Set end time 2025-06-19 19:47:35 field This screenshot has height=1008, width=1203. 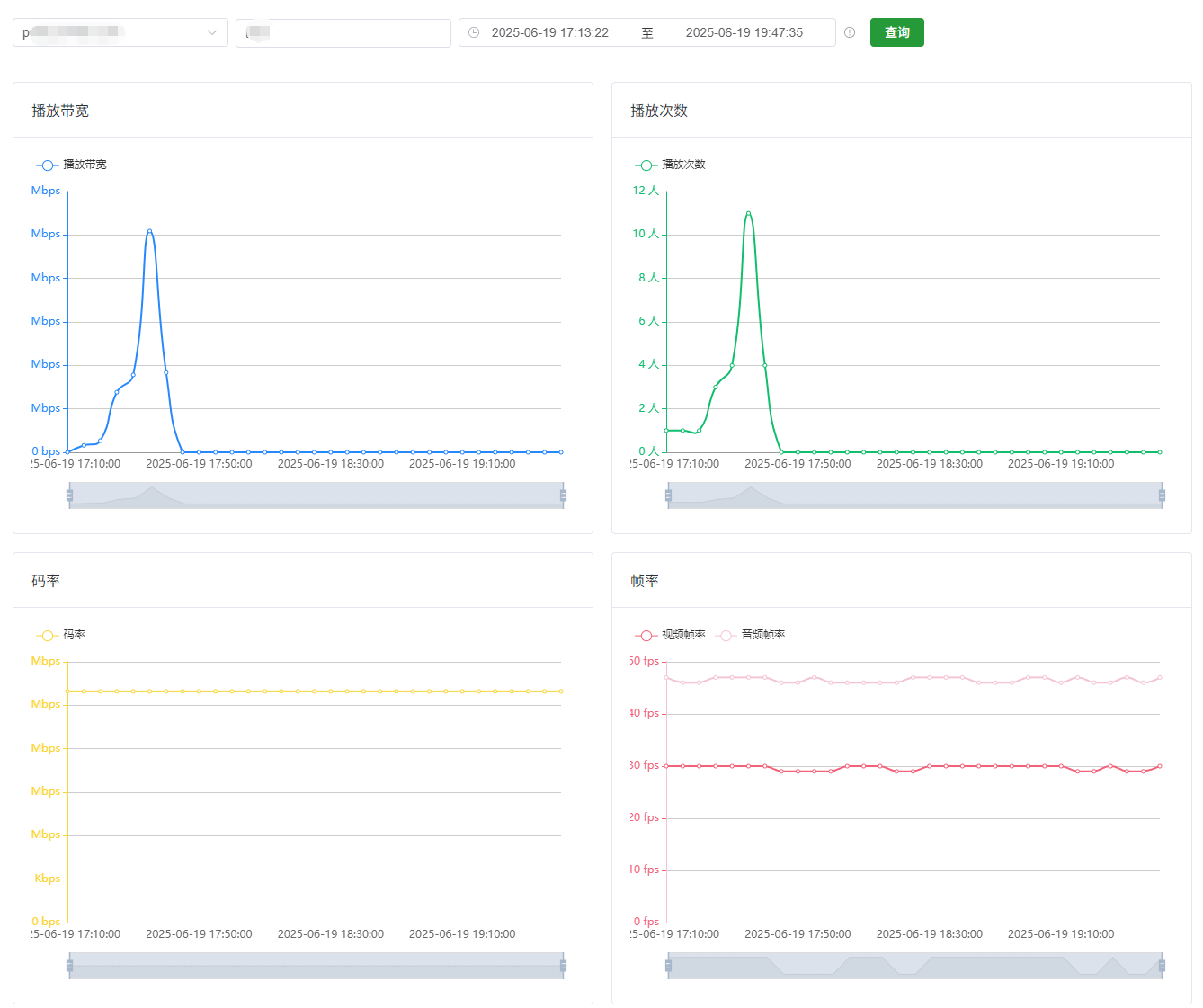click(x=744, y=32)
